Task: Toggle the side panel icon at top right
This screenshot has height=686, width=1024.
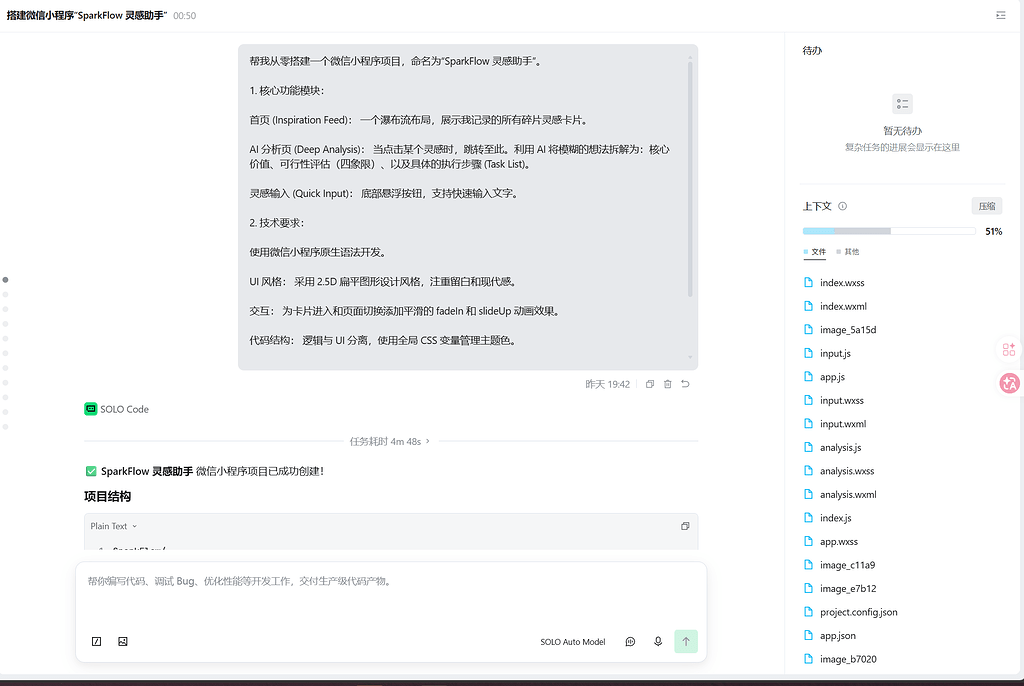Action: click(1000, 15)
